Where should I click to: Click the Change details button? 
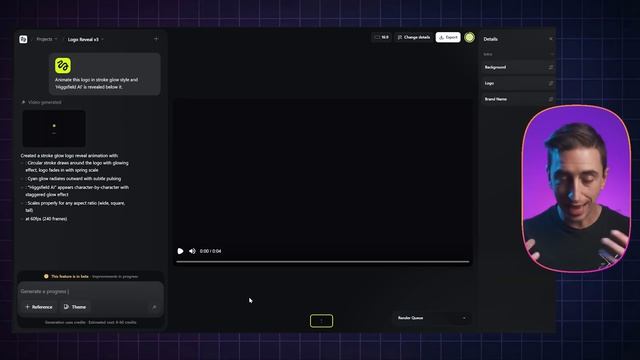414,37
